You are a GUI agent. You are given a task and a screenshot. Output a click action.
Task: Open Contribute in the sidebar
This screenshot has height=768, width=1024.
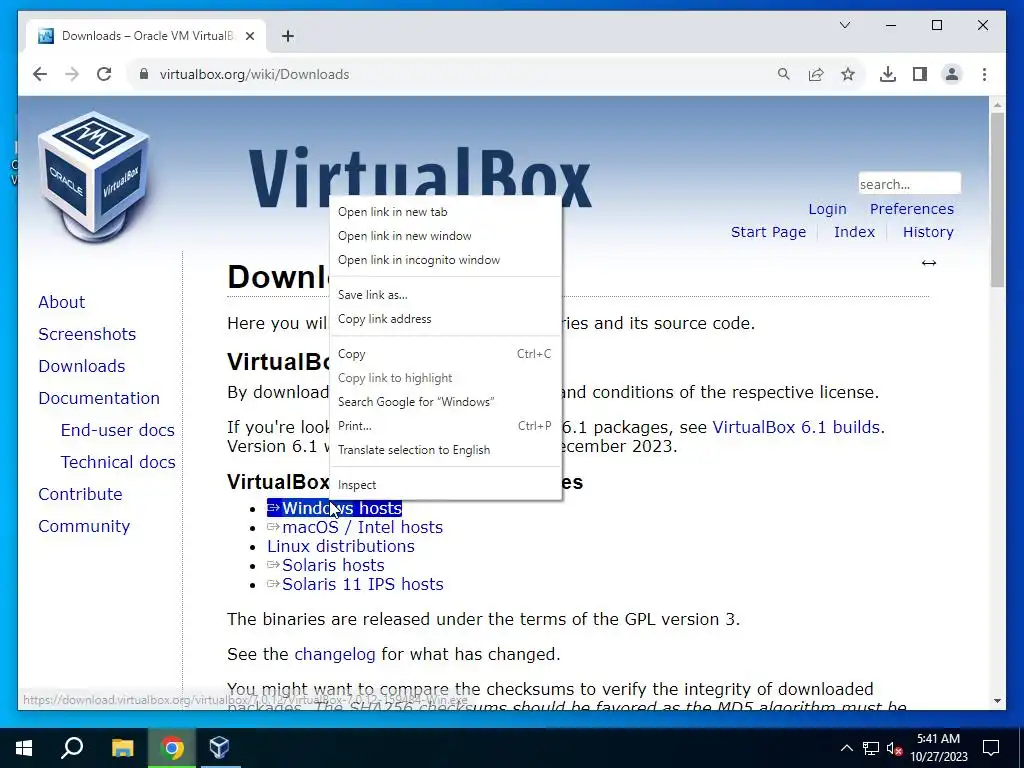pos(80,494)
